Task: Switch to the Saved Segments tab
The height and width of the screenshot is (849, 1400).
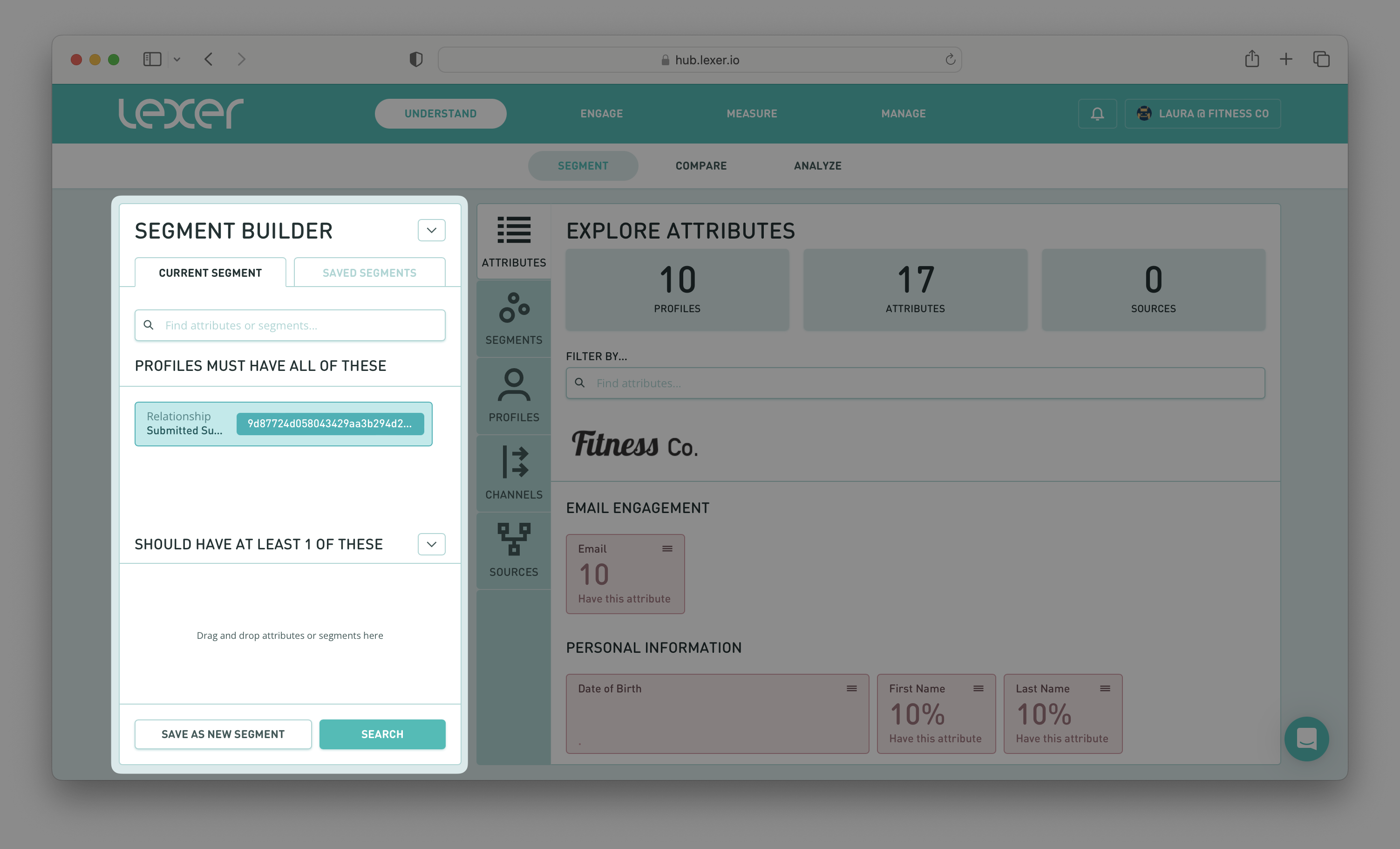Action: [369, 273]
